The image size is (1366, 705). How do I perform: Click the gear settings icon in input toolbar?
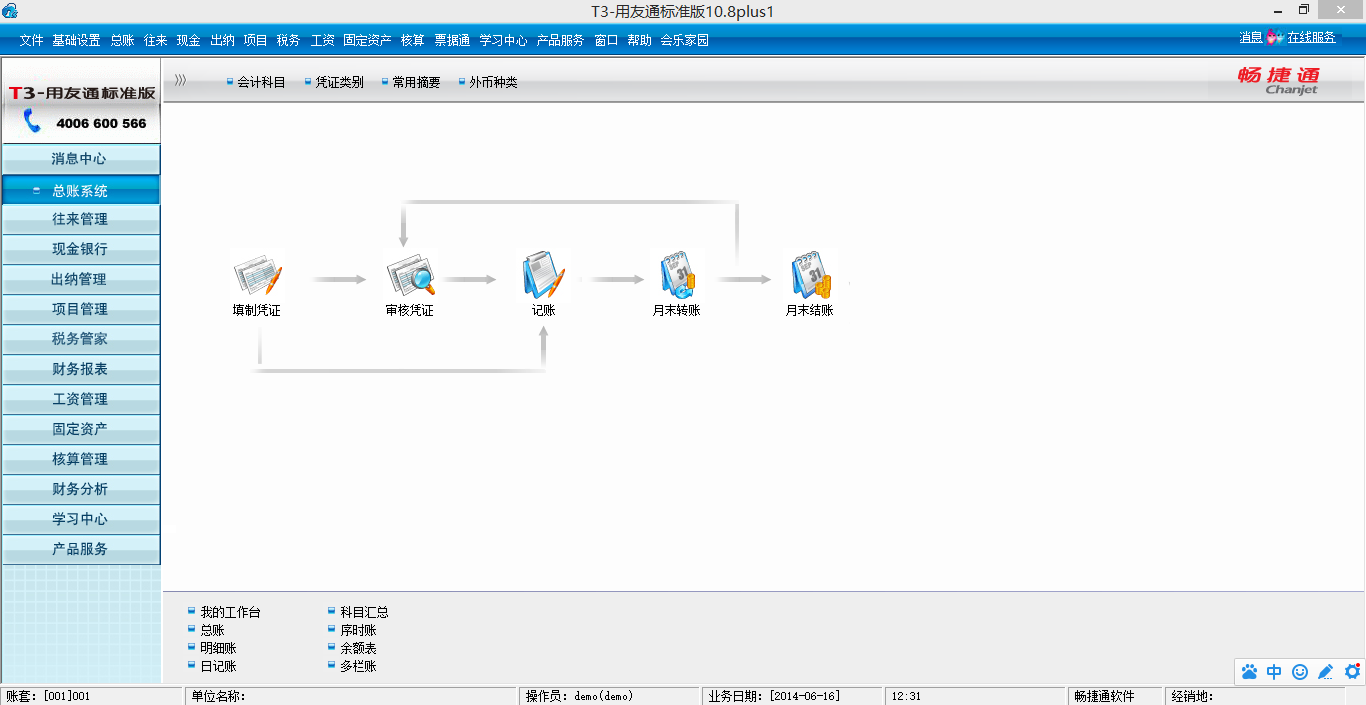tap(1352, 672)
